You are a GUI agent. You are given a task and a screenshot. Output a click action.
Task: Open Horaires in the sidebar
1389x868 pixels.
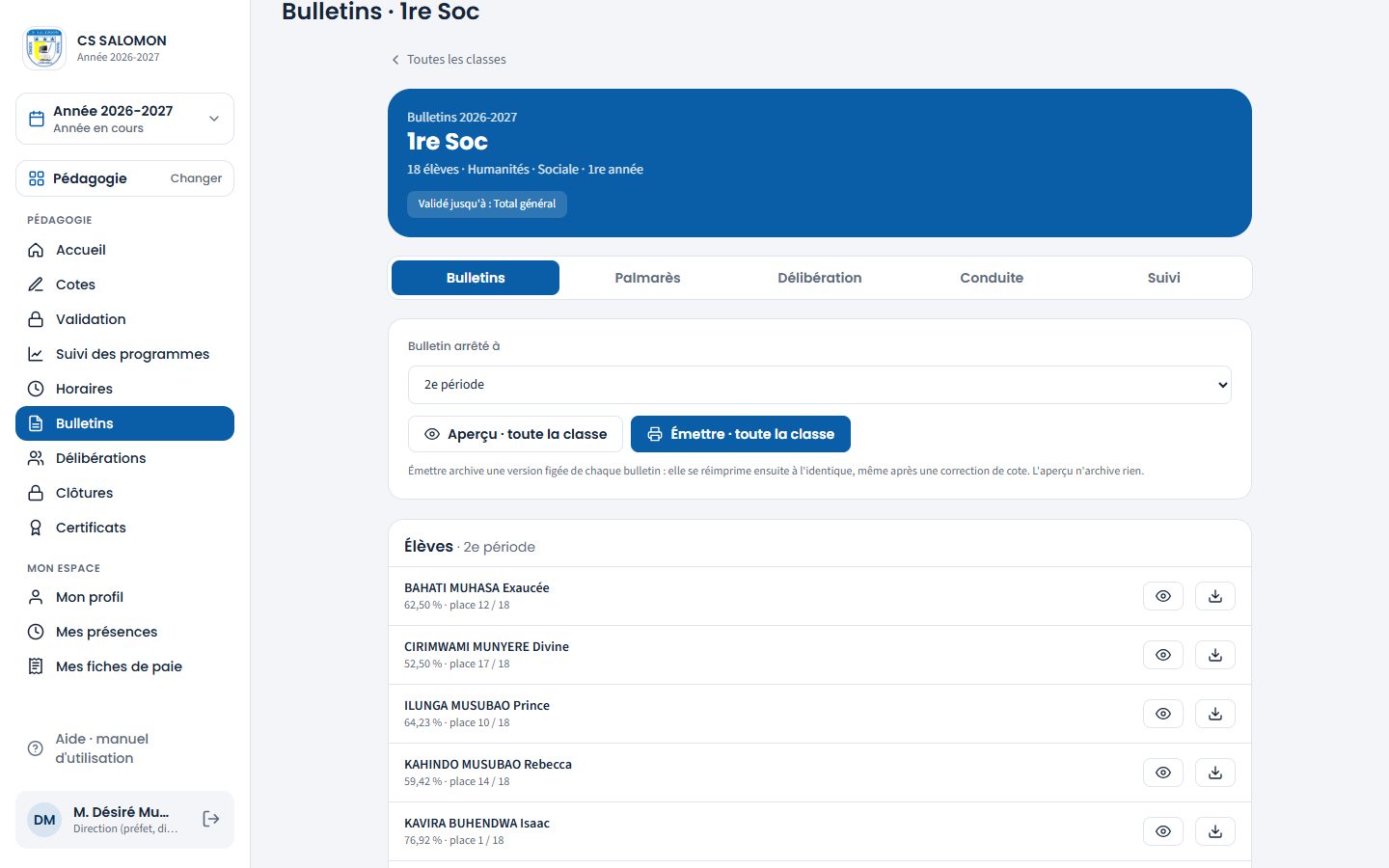tap(124, 389)
